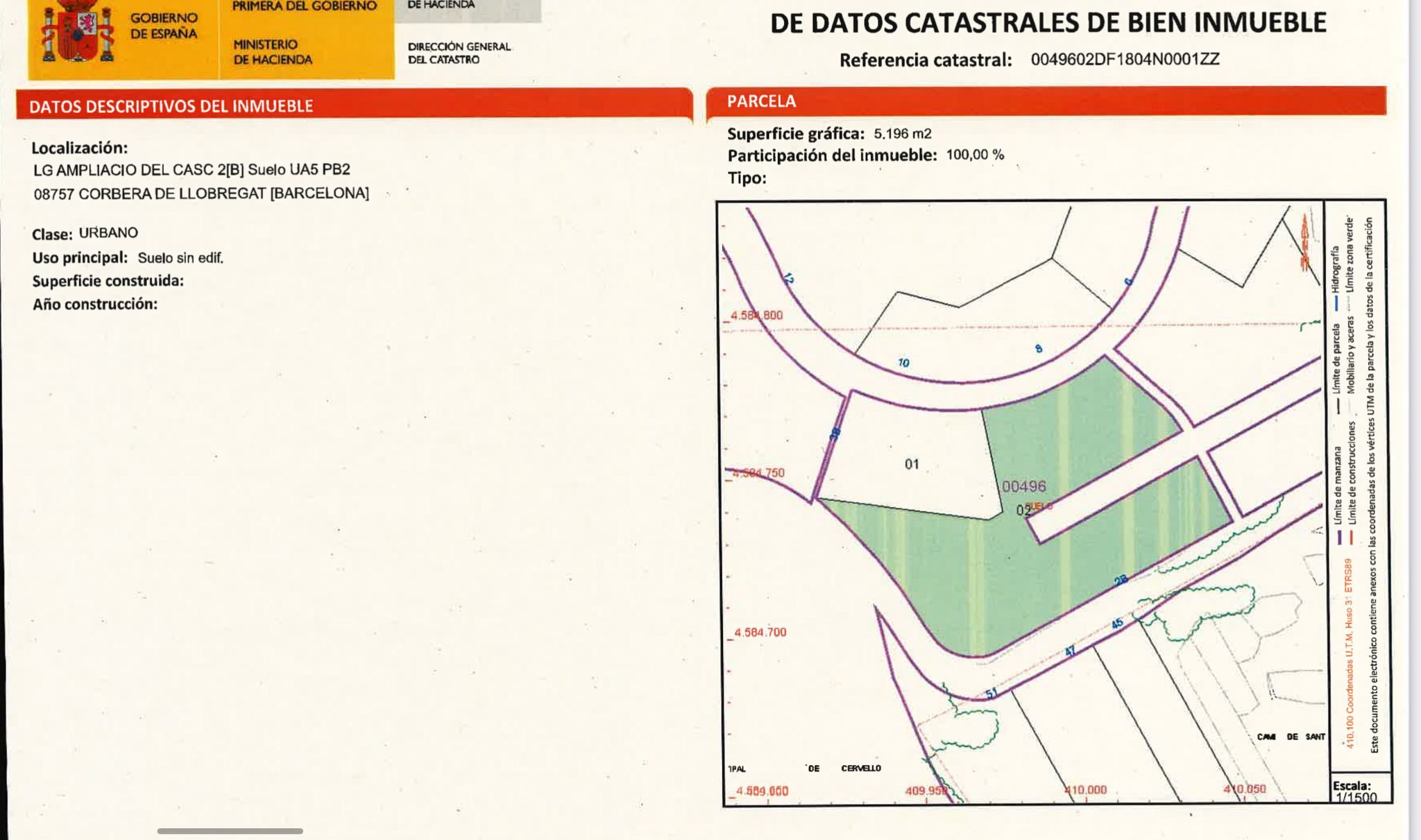This screenshot has height=840, width=1421.
Task: Click the cadastral reference number 0049602DF1804N0001ZZ
Action: click(x=1125, y=60)
